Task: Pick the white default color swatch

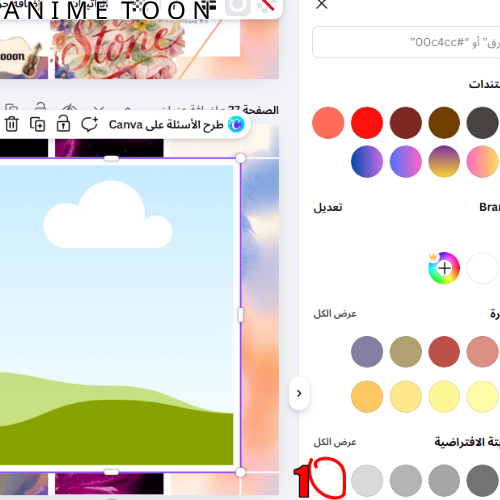Action: pos(328,480)
